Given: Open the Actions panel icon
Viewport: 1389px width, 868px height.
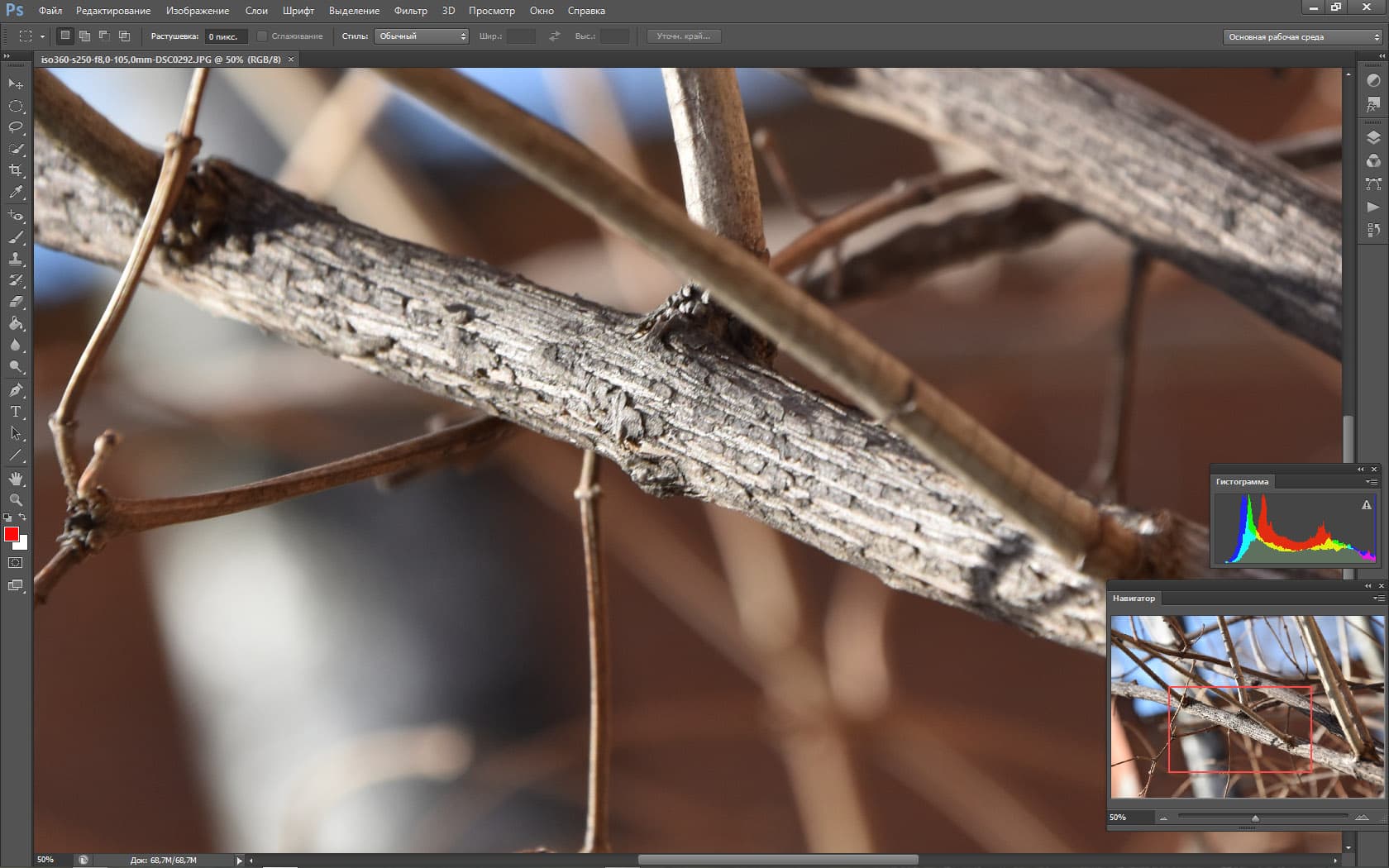Looking at the screenshot, I should click(x=1373, y=207).
